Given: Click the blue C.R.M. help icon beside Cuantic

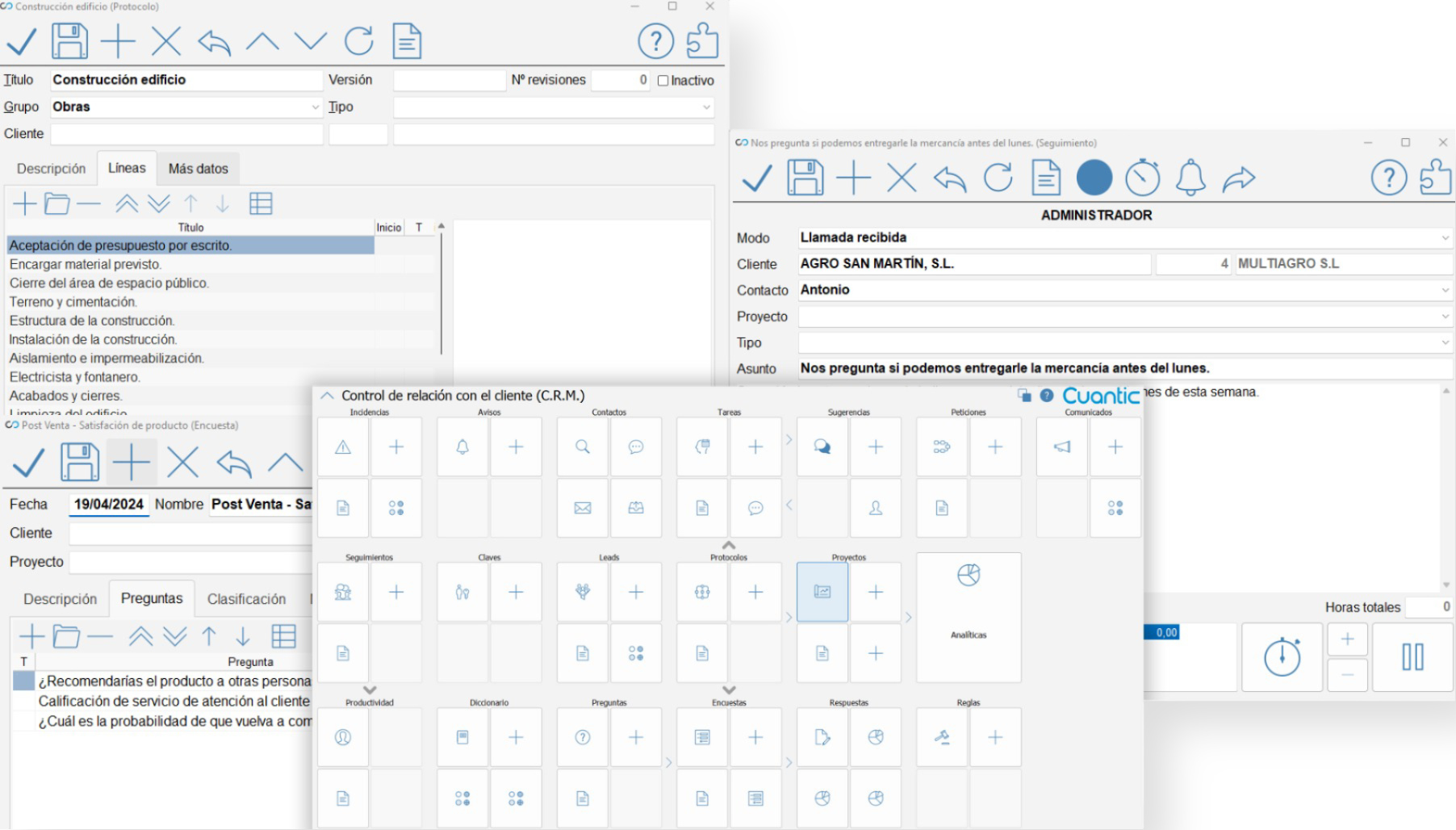Looking at the screenshot, I should (1047, 396).
